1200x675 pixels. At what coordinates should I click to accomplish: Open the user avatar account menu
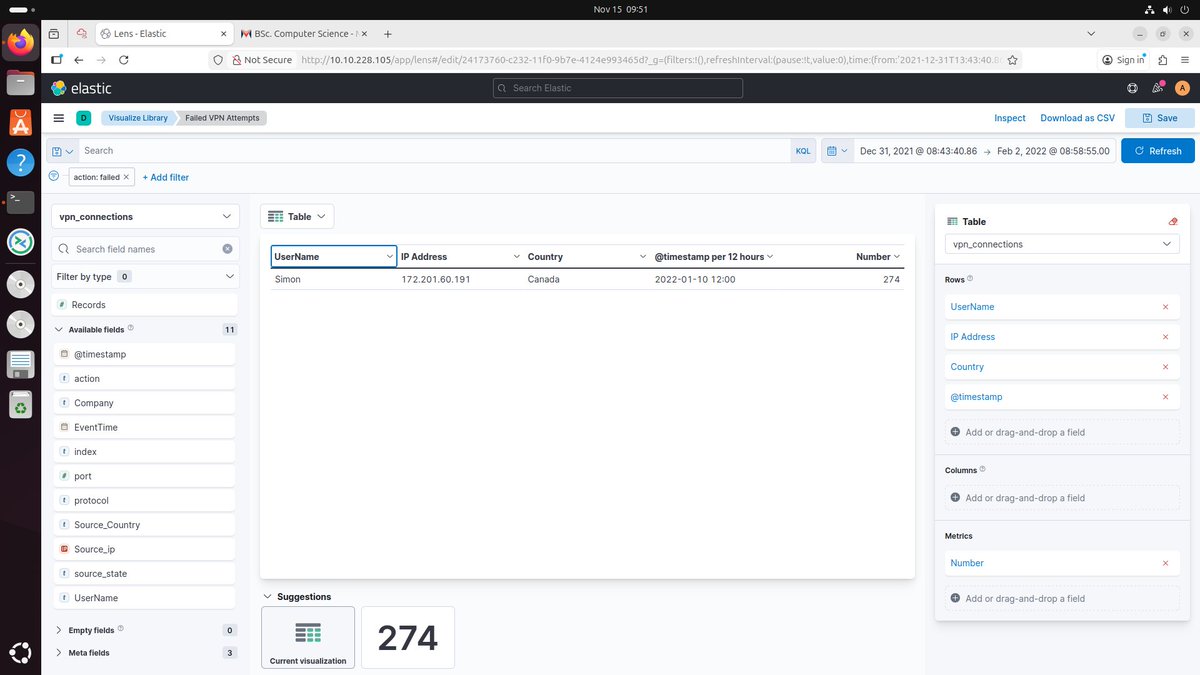click(x=1182, y=88)
